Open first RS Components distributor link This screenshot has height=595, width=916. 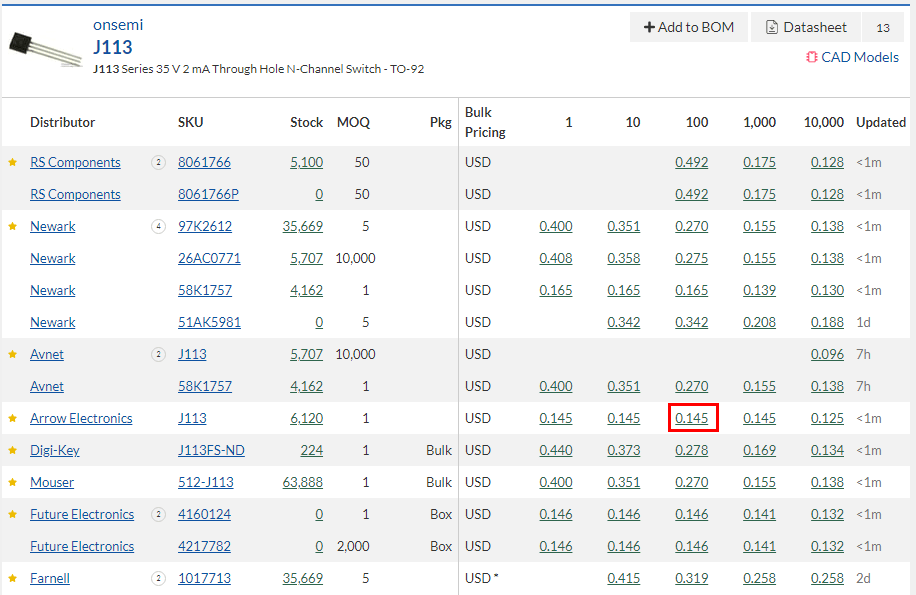coord(75,162)
